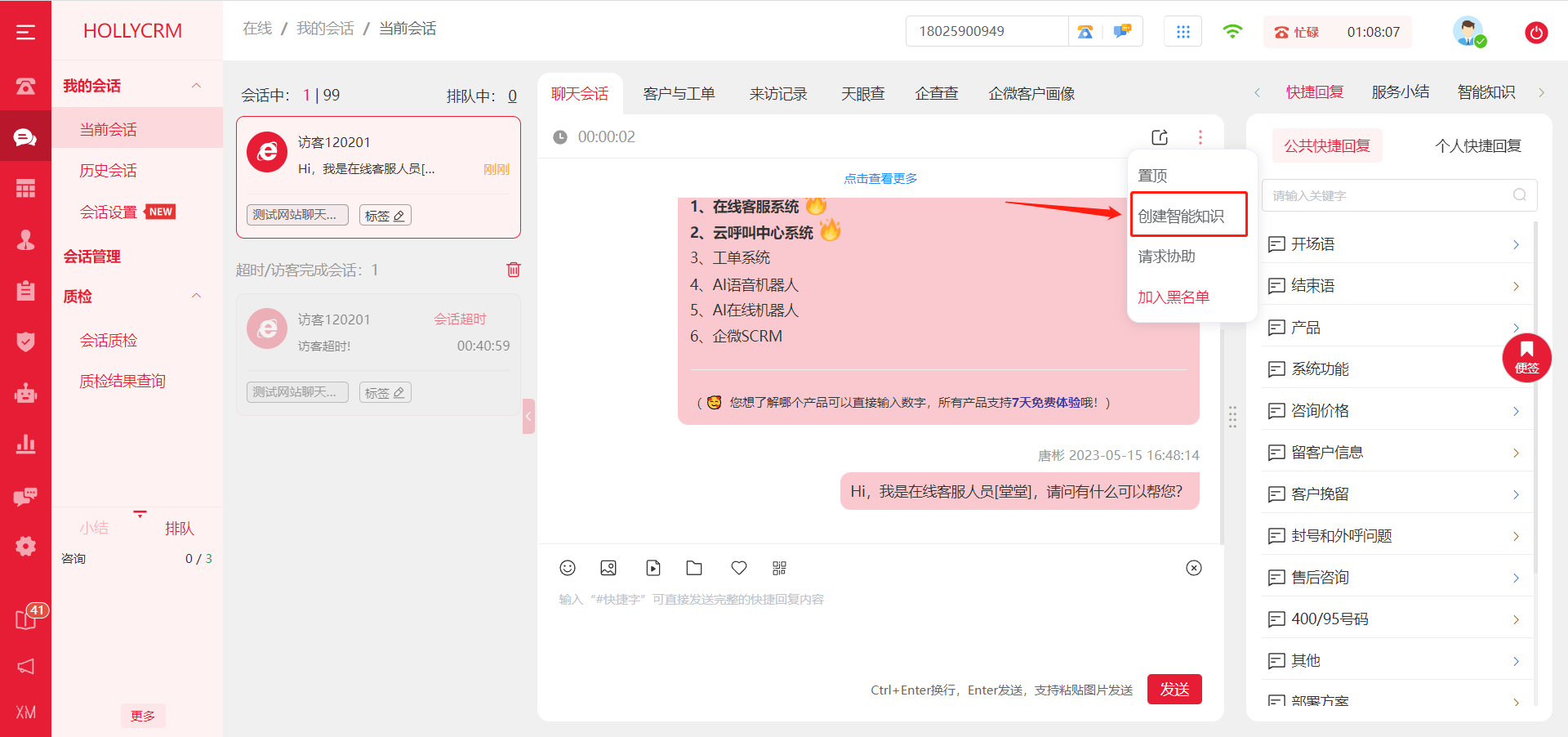The image size is (1568, 737).
Task: Open the dial pad grid icon
Action: (x=1183, y=32)
